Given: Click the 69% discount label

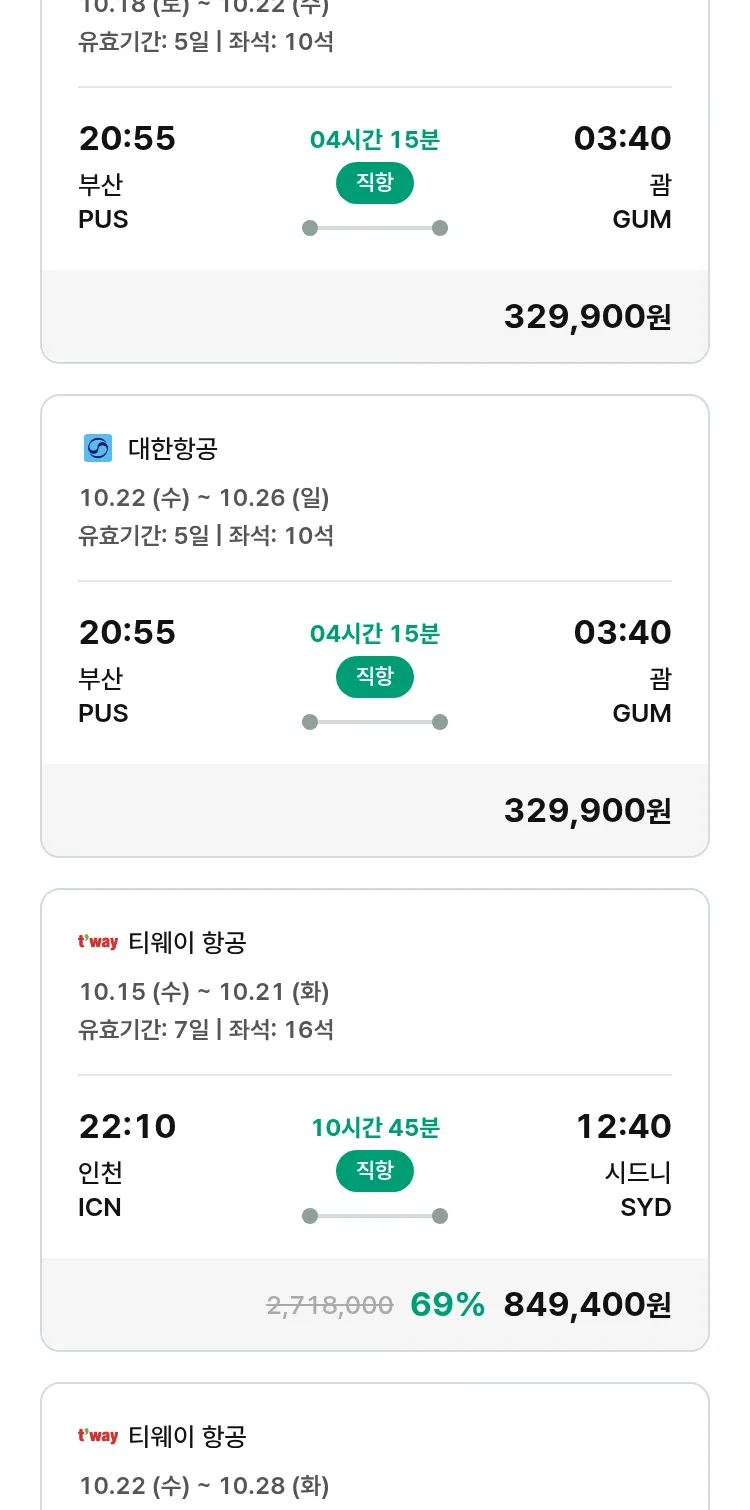Looking at the screenshot, I should (x=447, y=1305).
